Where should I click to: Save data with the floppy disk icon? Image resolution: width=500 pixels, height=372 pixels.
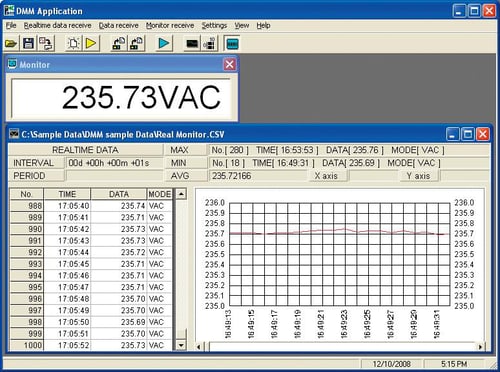(28, 43)
